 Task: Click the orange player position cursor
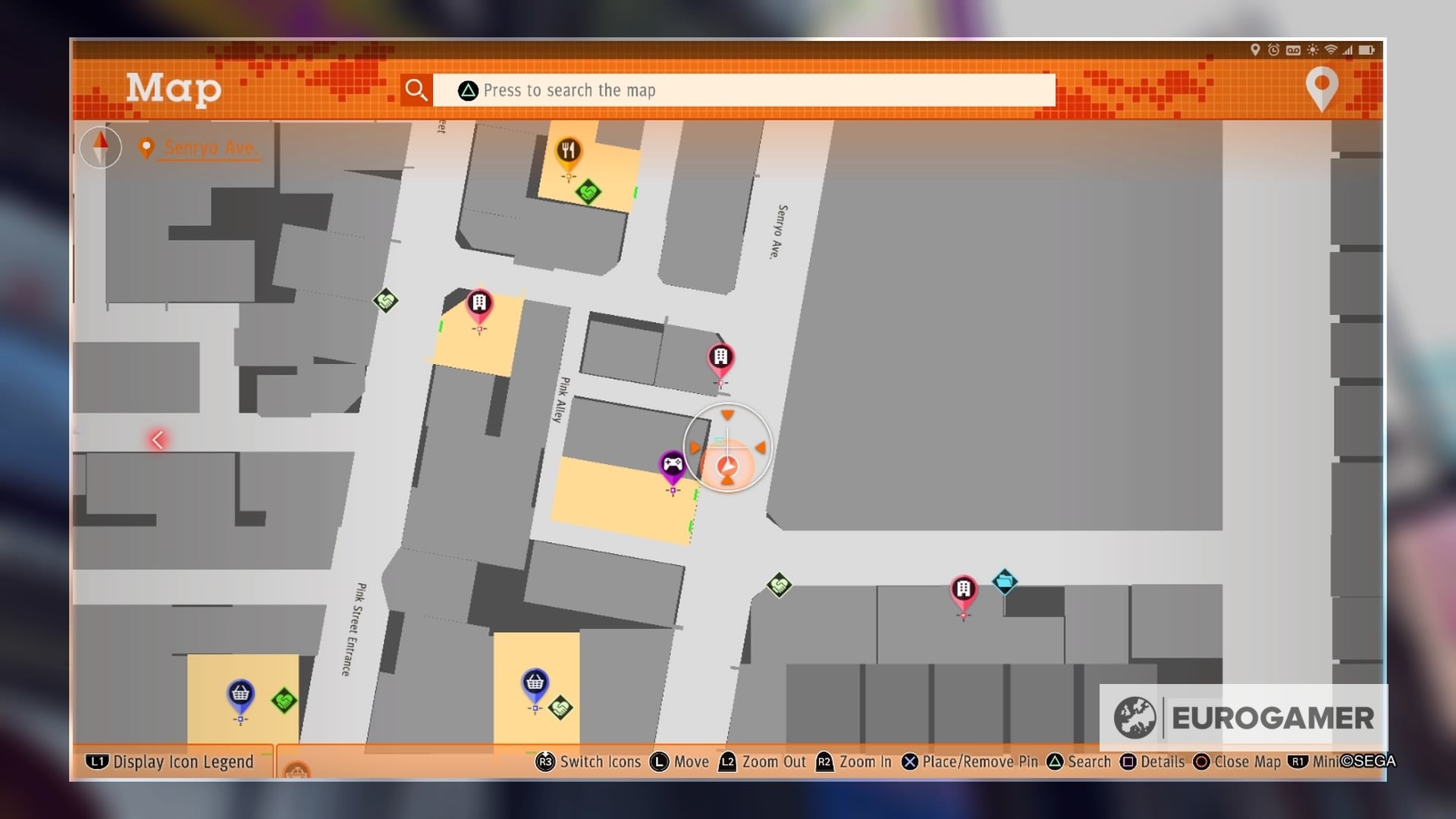[x=727, y=466]
